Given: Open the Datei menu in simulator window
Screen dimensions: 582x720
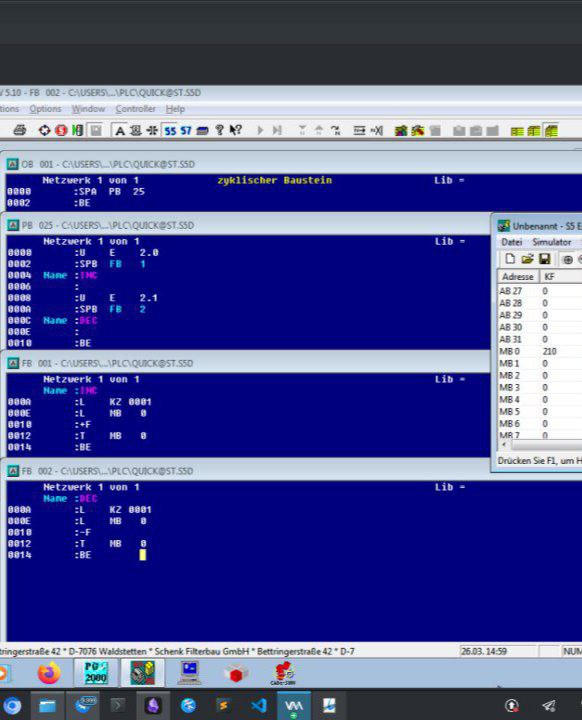Looking at the screenshot, I should pyautogui.click(x=511, y=242).
